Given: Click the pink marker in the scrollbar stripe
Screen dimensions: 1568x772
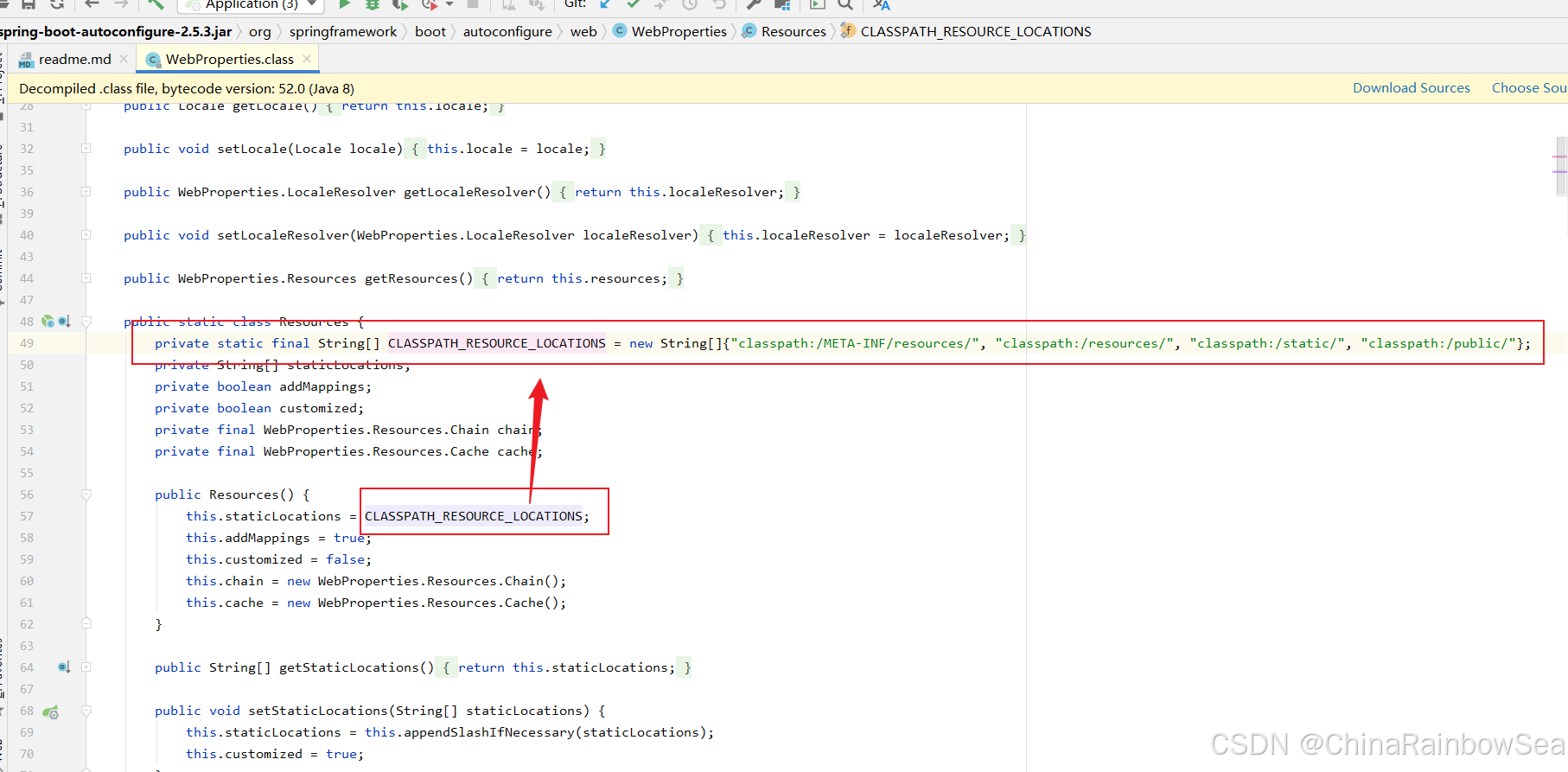Looking at the screenshot, I should [x=1559, y=157].
